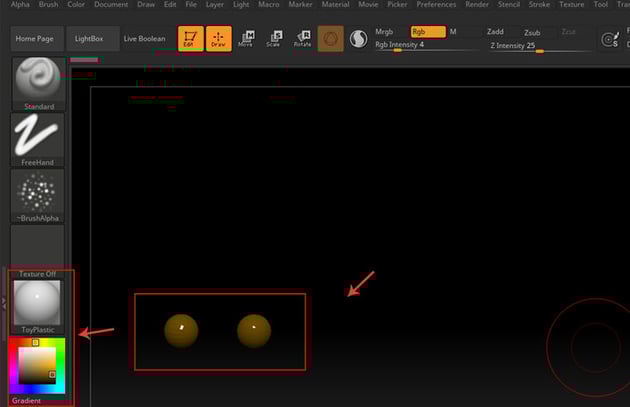The width and height of the screenshot is (630, 407).
Task: Pick a color in the color picker
Action: pos(37,366)
